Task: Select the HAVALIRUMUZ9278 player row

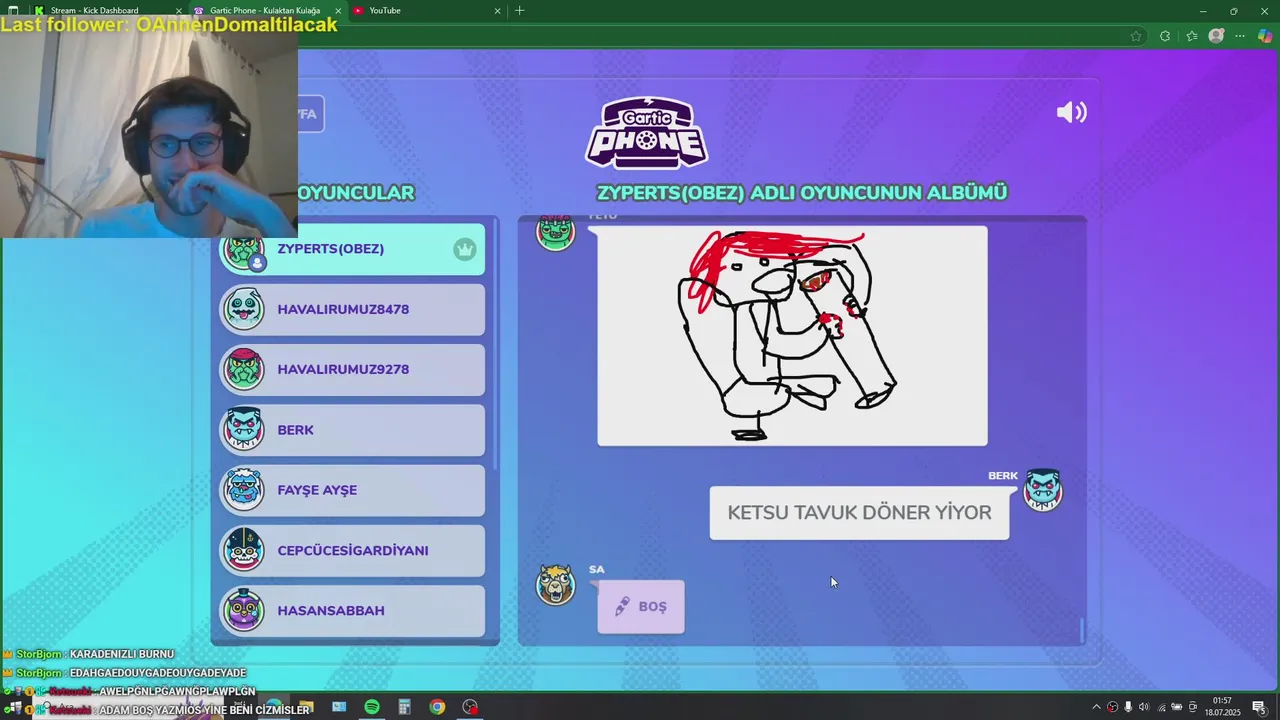Action: [352, 370]
